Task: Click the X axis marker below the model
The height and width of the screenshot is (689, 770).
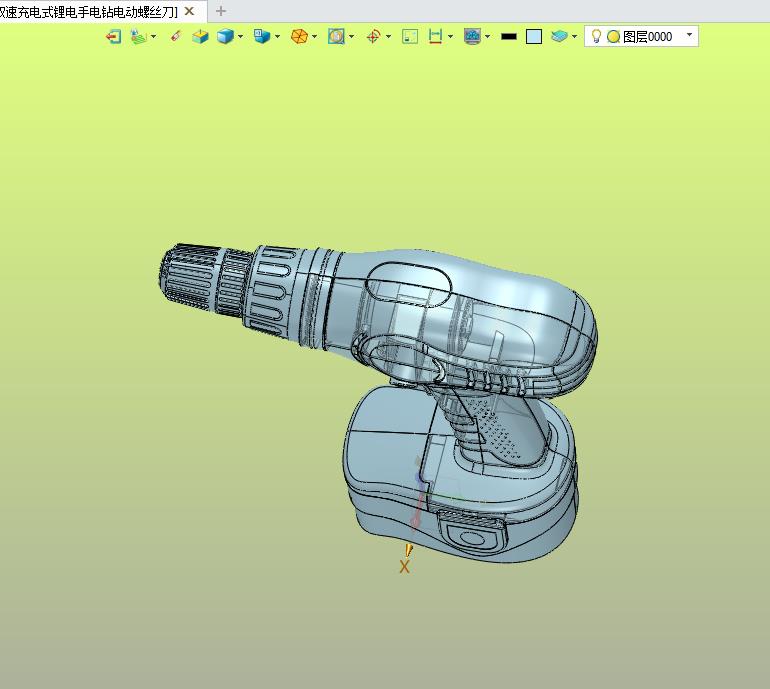Action: 405,567
